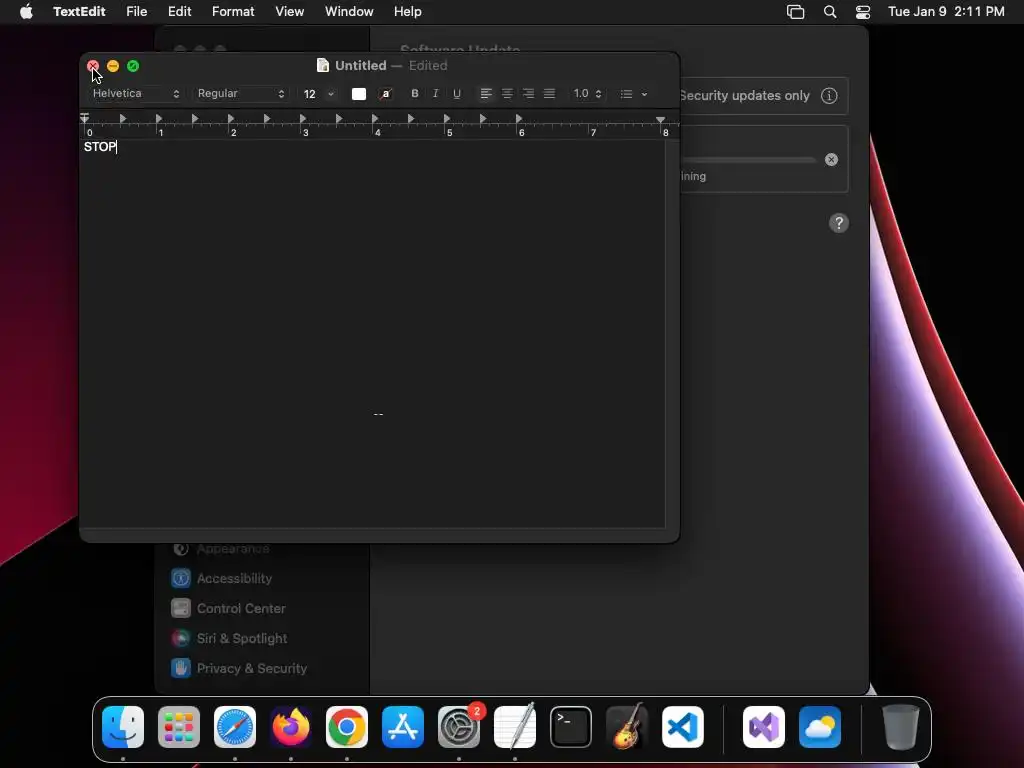Open the Regular typeface dropdown
The image size is (1024, 768).
[241, 93]
